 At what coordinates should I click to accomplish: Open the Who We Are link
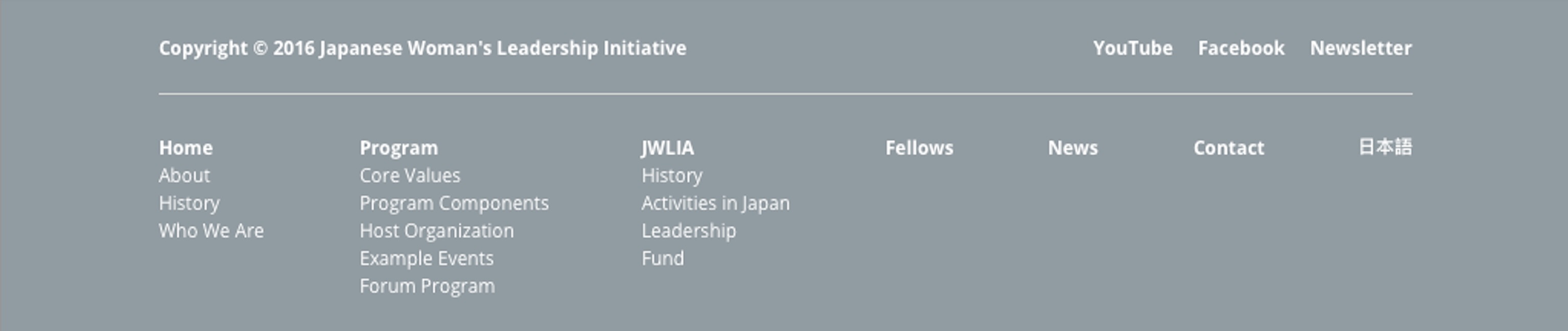click(210, 231)
